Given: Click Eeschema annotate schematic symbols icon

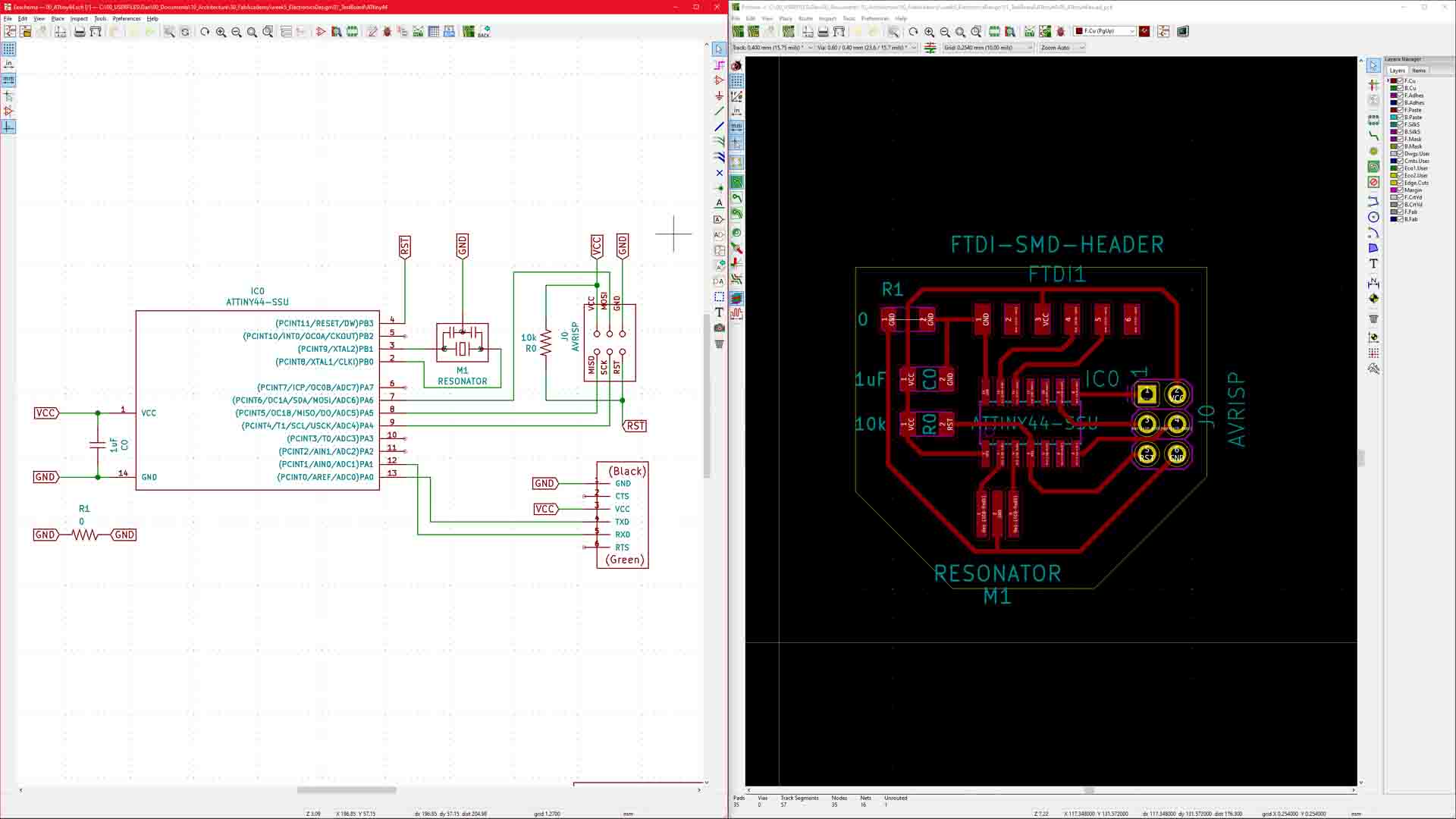Looking at the screenshot, I should coord(372,32).
